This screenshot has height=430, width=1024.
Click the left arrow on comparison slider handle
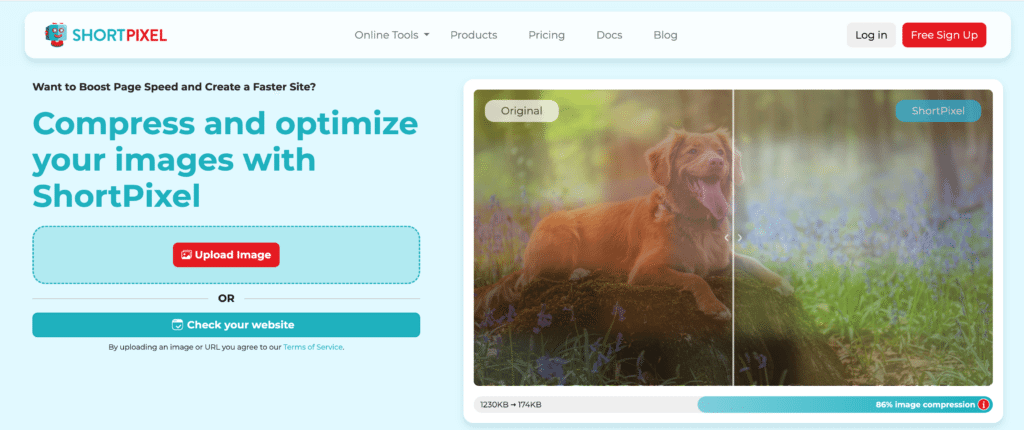click(726, 238)
